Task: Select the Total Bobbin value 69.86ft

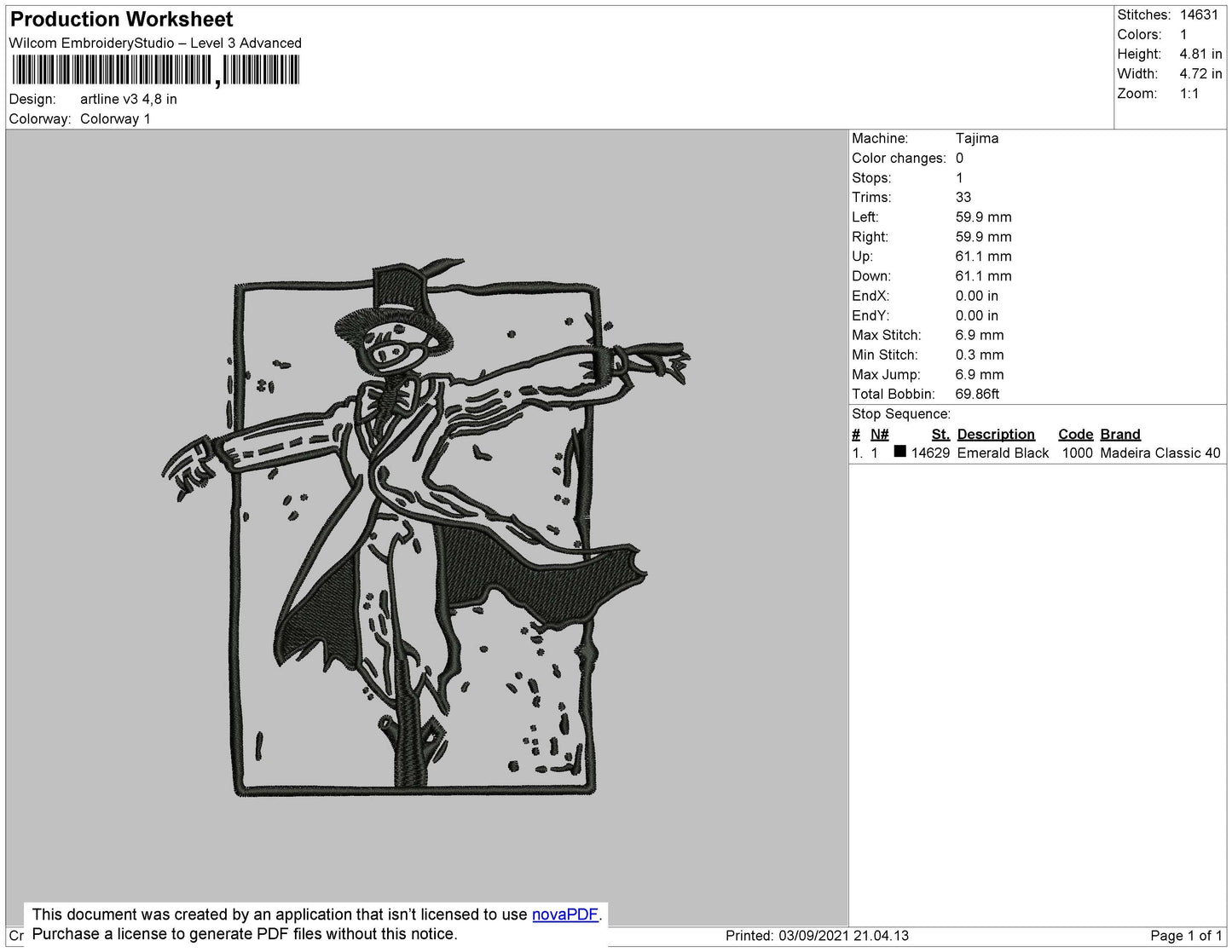Action: point(977,394)
